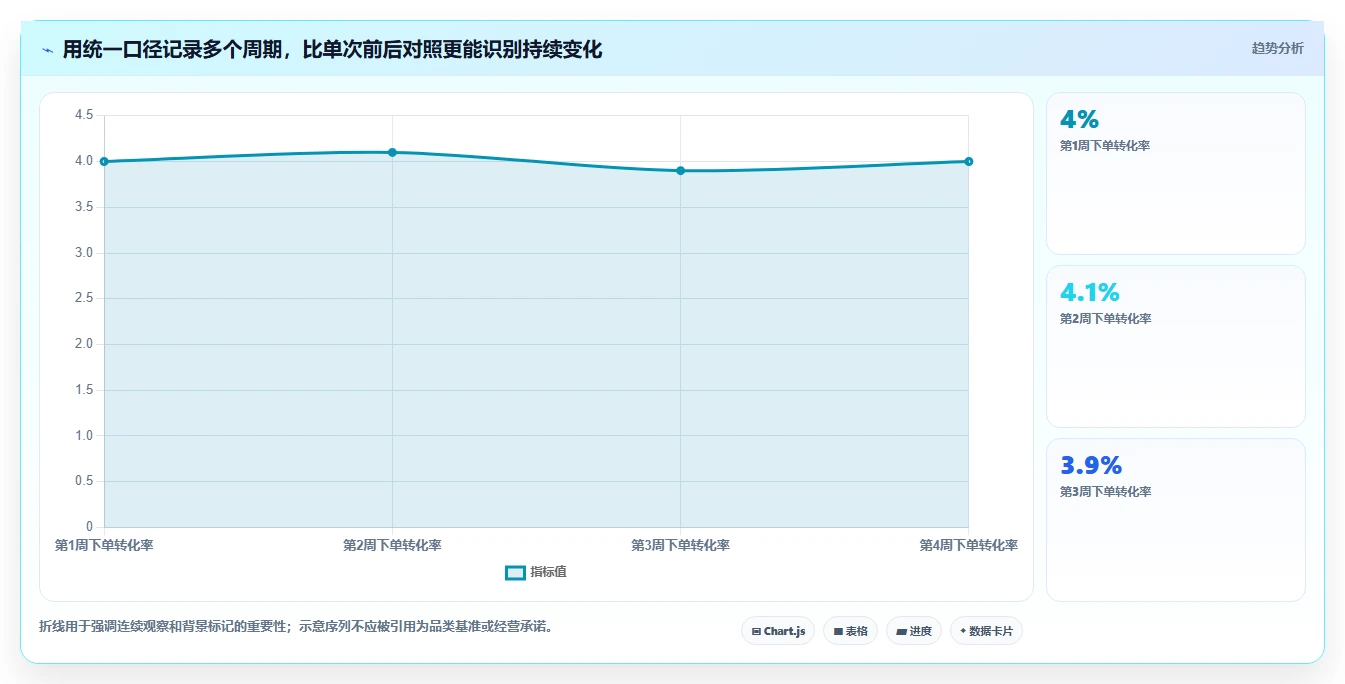Click the icon inside the Chart.js tag
The image size is (1345, 684).
(x=756, y=632)
